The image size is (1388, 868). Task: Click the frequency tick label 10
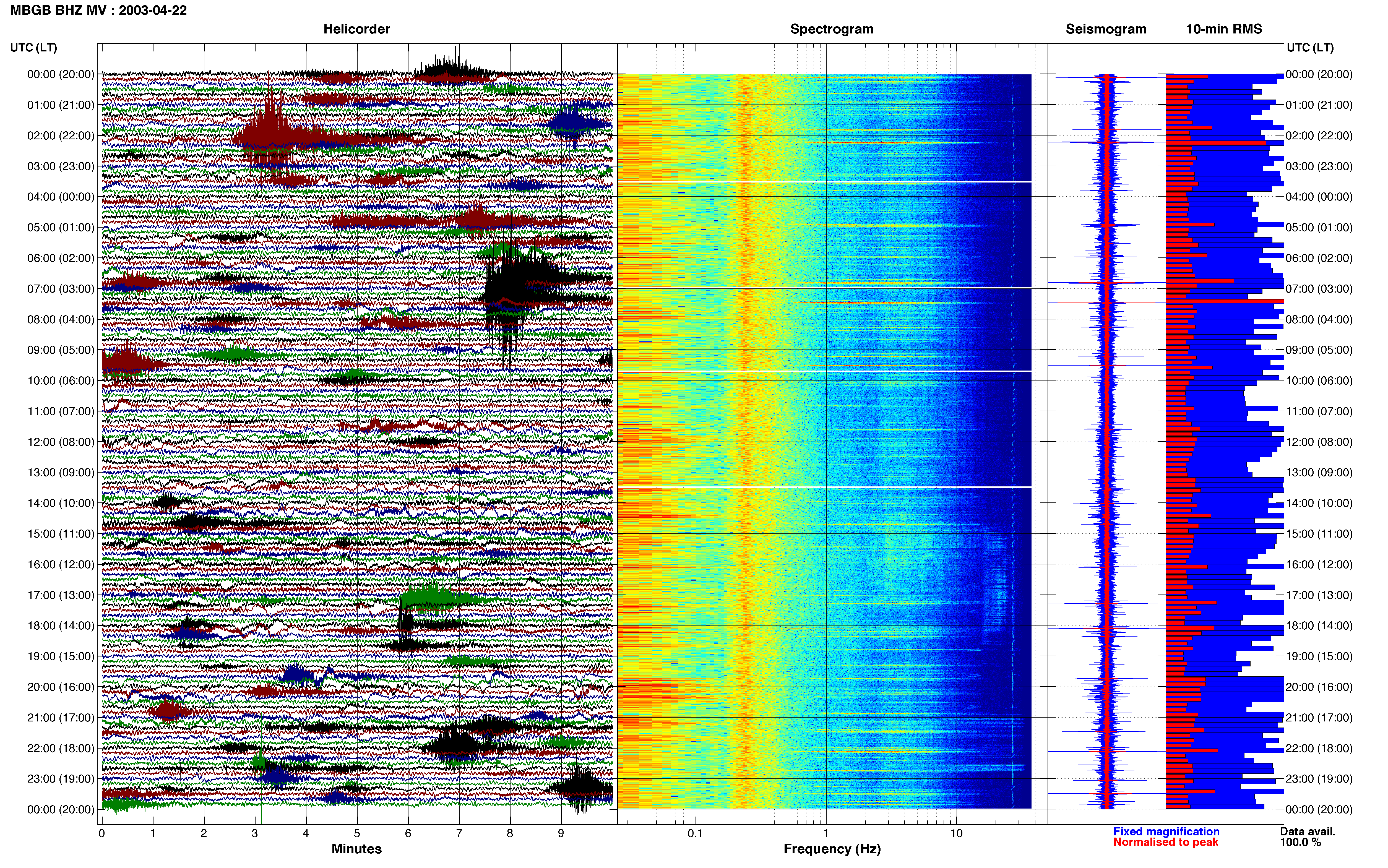pyautogui.click(x=956, y=833)
